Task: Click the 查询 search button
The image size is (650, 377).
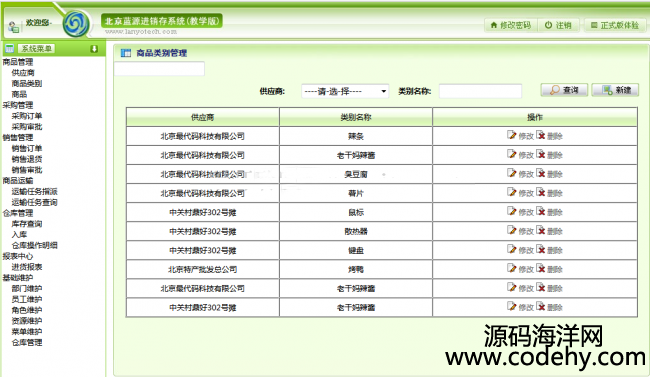Action: pyautogui.click(x=564, y=90)
